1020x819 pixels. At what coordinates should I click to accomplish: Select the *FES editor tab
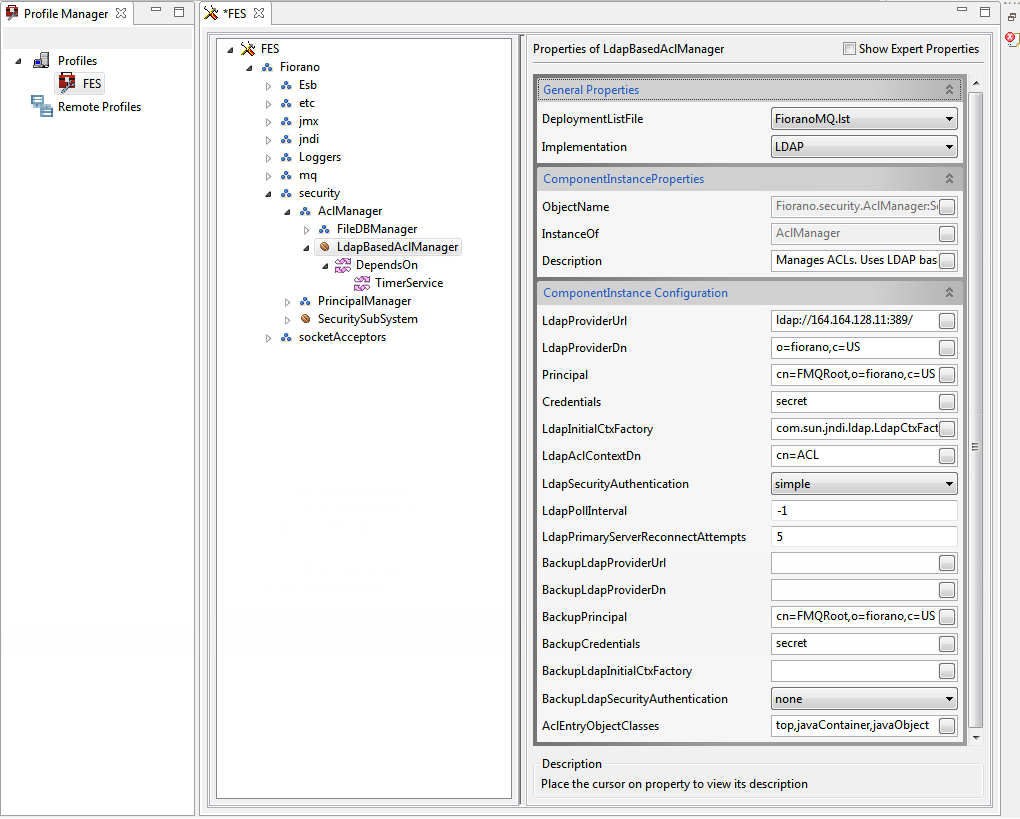(234, 13)
